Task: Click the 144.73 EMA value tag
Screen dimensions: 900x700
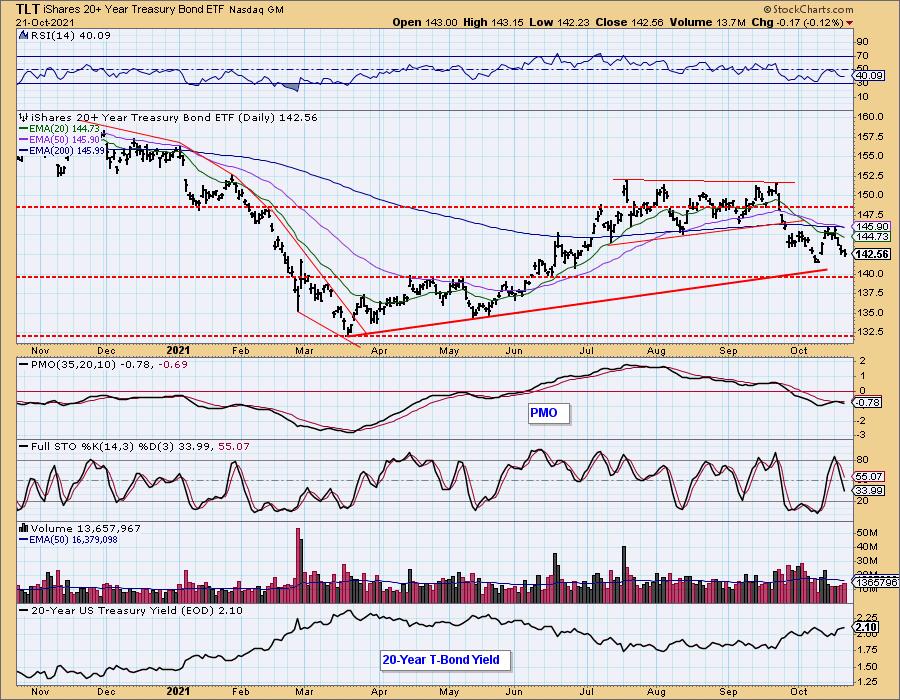Action: (872, 236)
